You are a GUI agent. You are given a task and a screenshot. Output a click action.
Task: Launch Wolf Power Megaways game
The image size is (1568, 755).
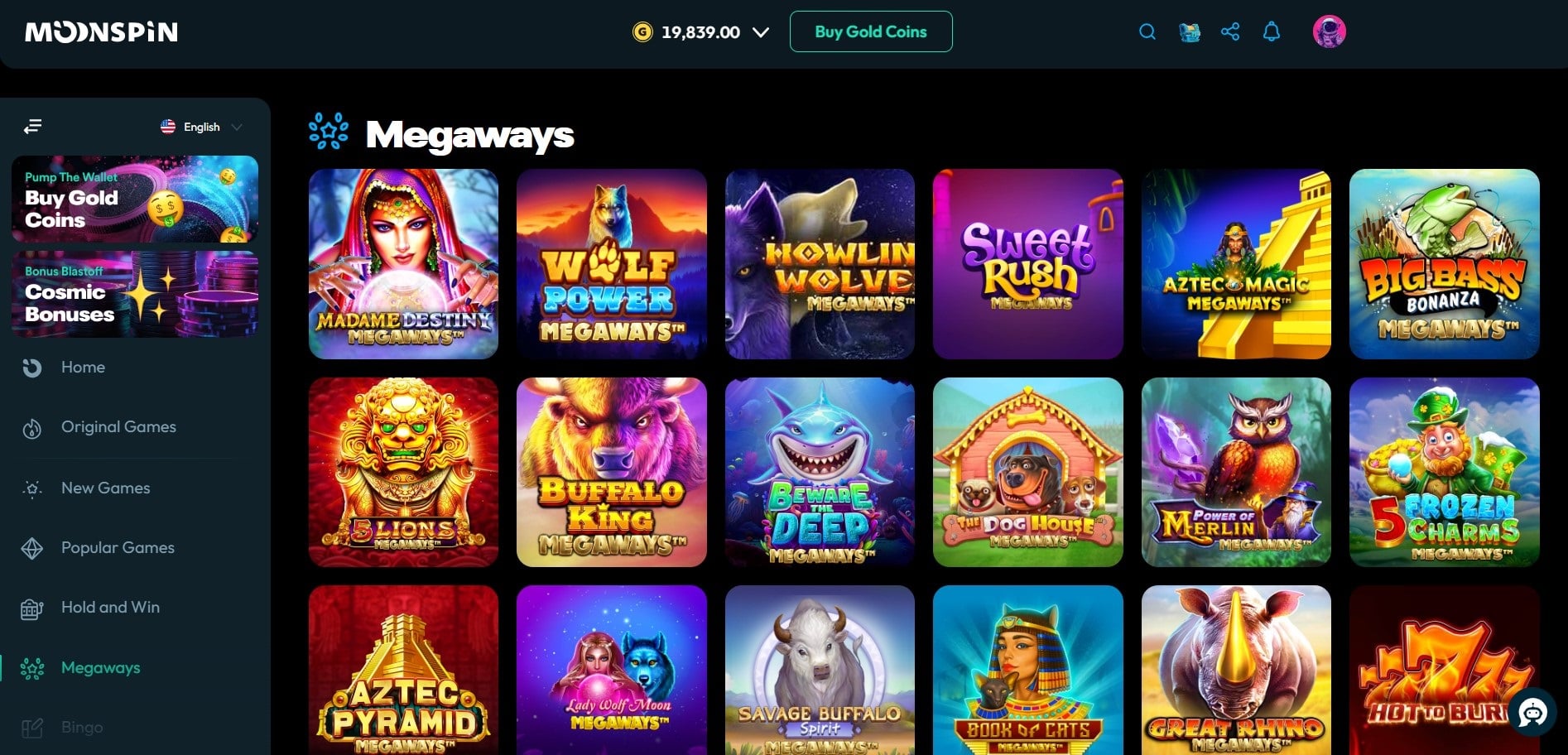[612, 264]
